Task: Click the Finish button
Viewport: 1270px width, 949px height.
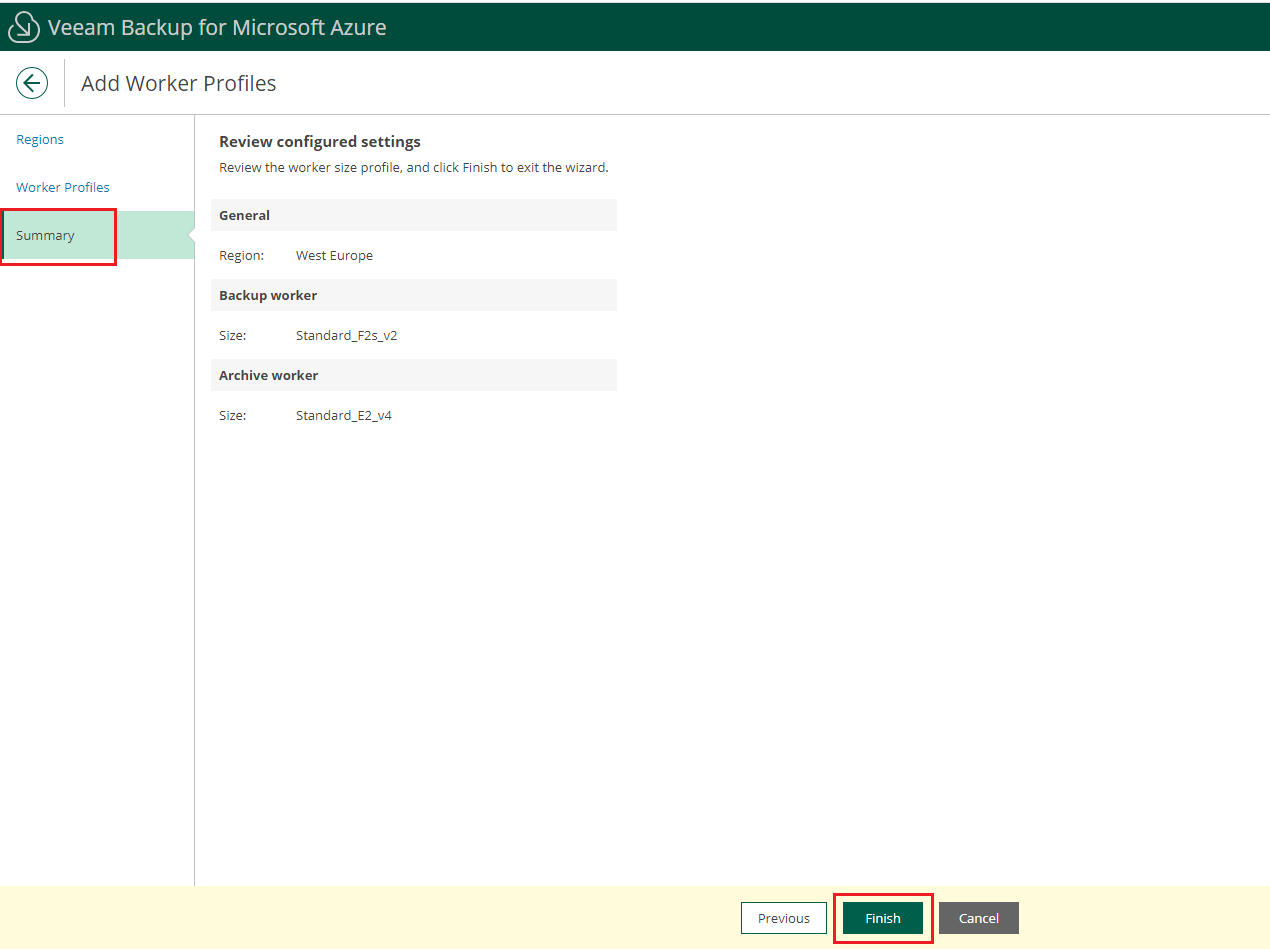Action: tap(883, 918)
